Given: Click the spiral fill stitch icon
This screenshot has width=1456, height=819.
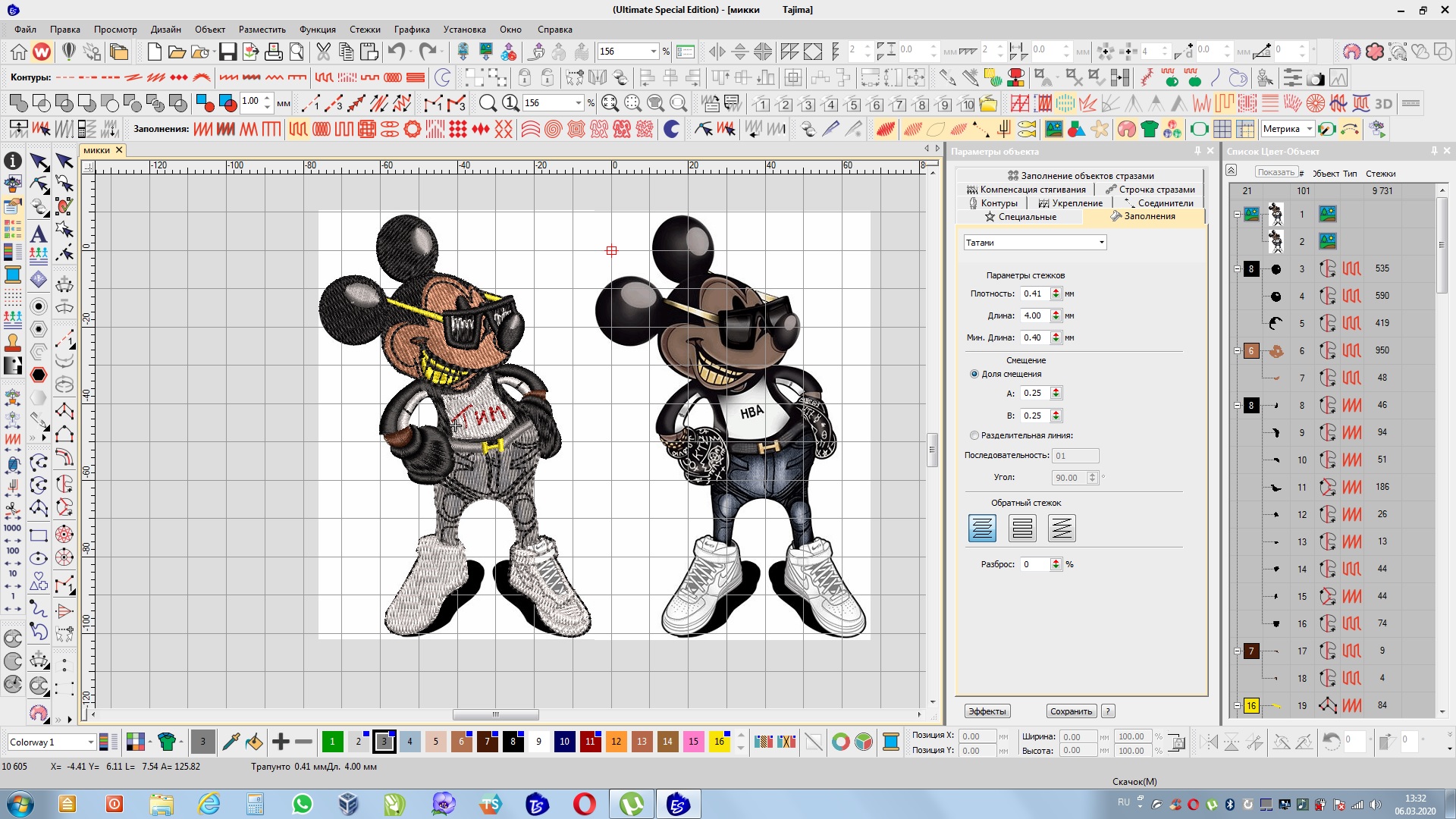Looking at the screenshot, I should coord(553,130).
